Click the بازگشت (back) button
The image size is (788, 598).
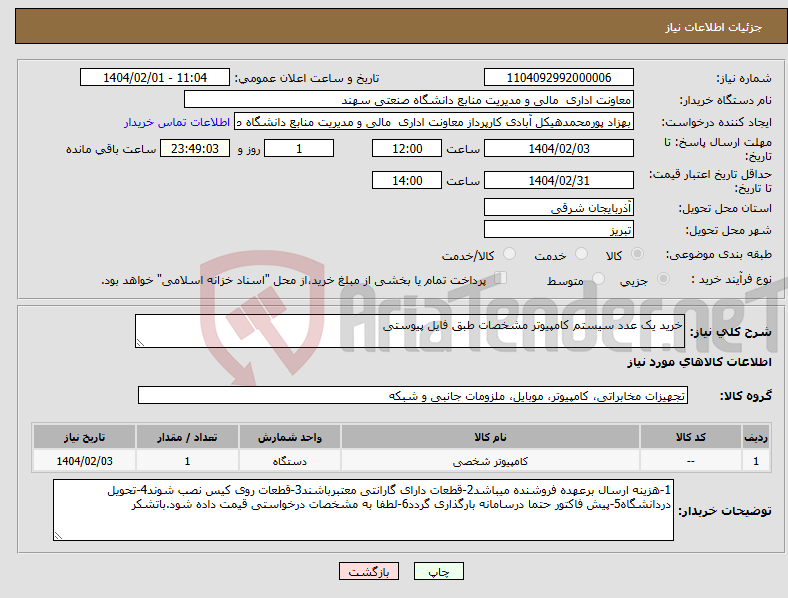tap(369, 571)
